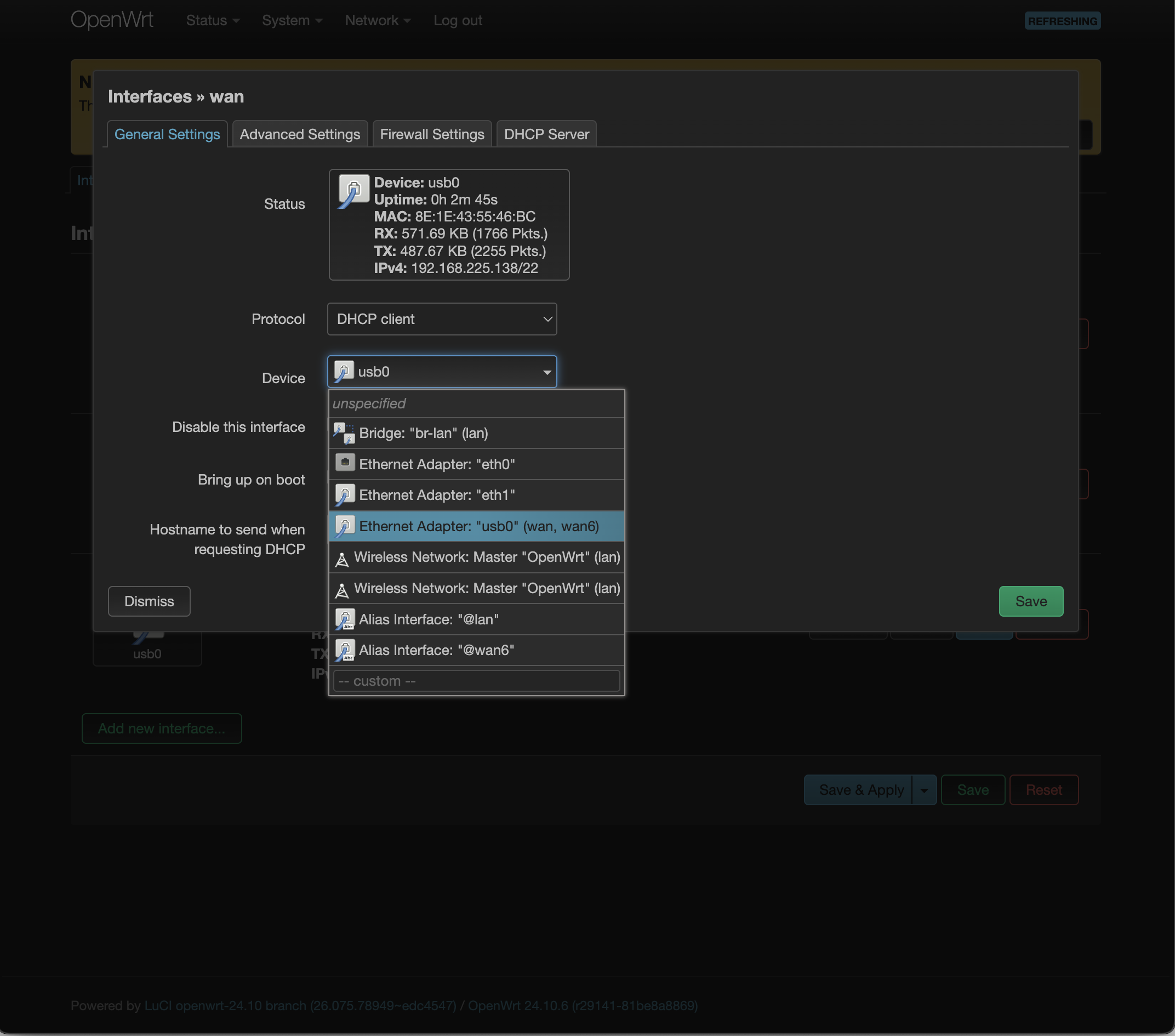Switch to DHCP Server tab
This screenshot has height=1036, width=1175.
pos(547,134)
